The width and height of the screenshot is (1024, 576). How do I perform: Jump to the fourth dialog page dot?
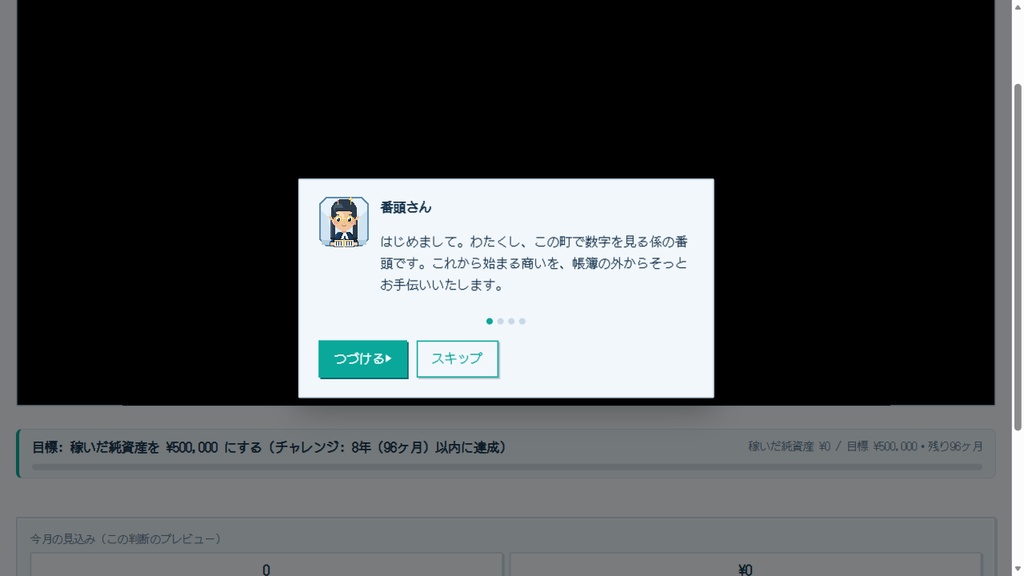point(522,321)
